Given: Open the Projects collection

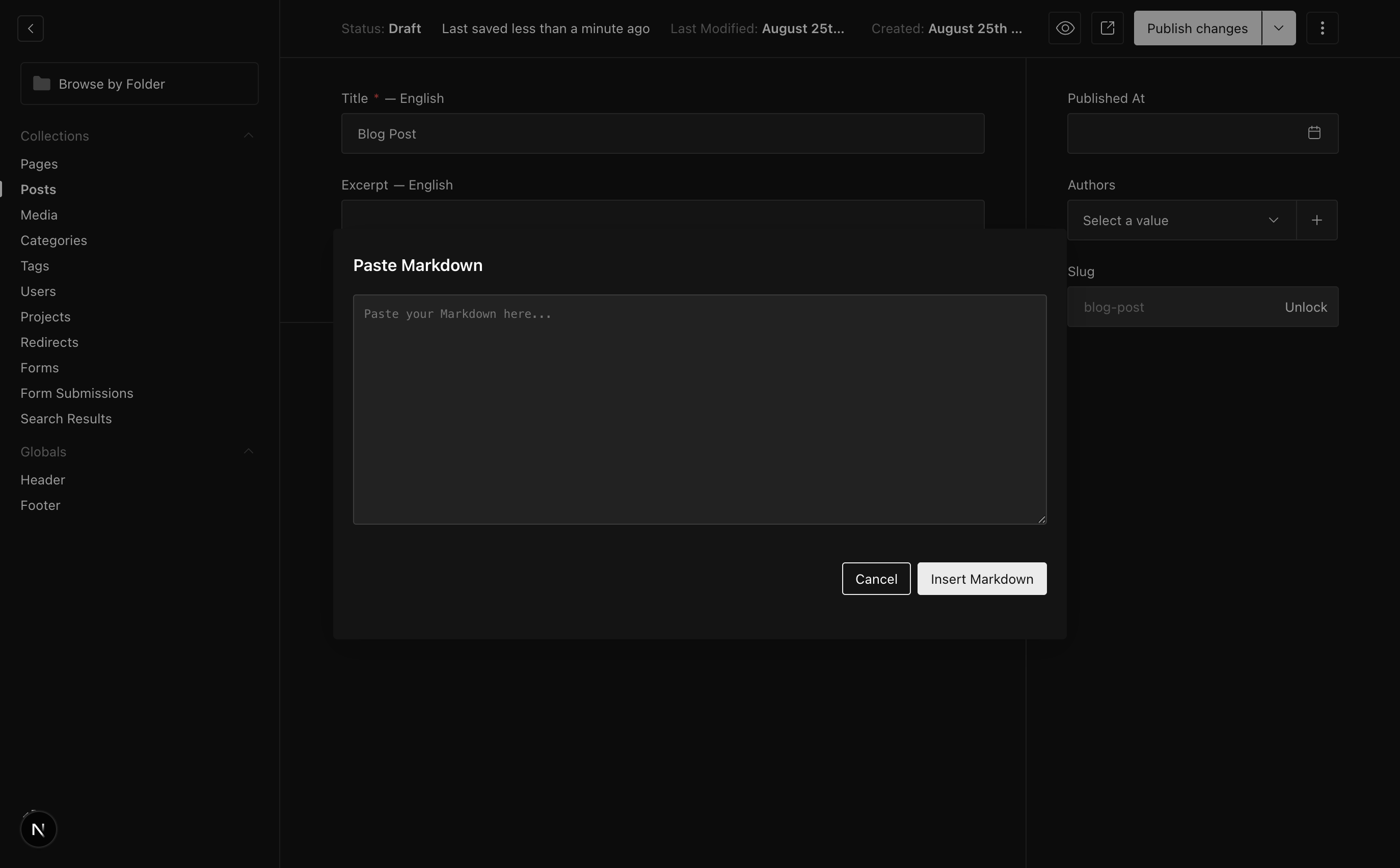Looking at the screenshot, I should pos(45,317).
